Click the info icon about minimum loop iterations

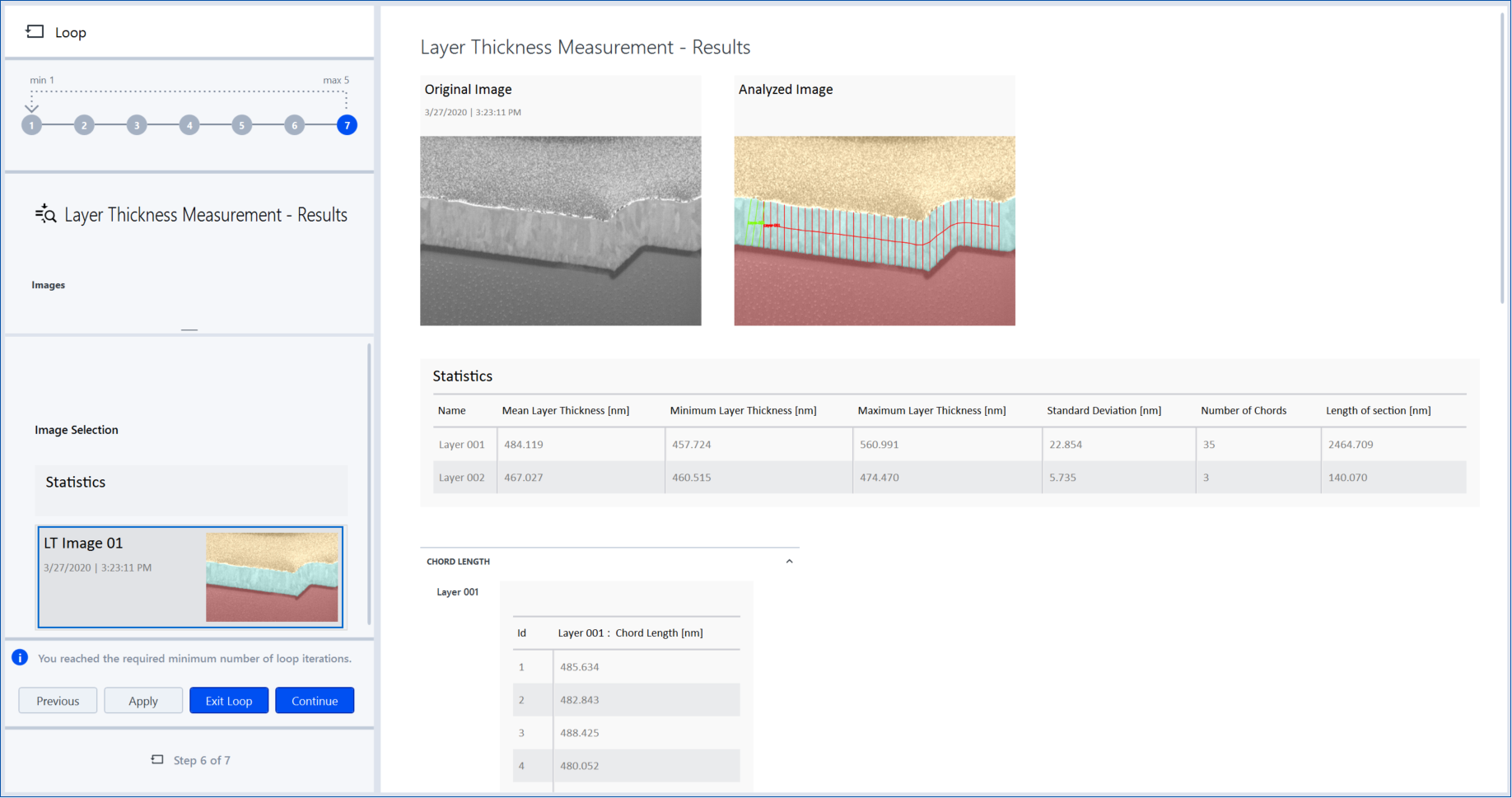pos(19,657)
